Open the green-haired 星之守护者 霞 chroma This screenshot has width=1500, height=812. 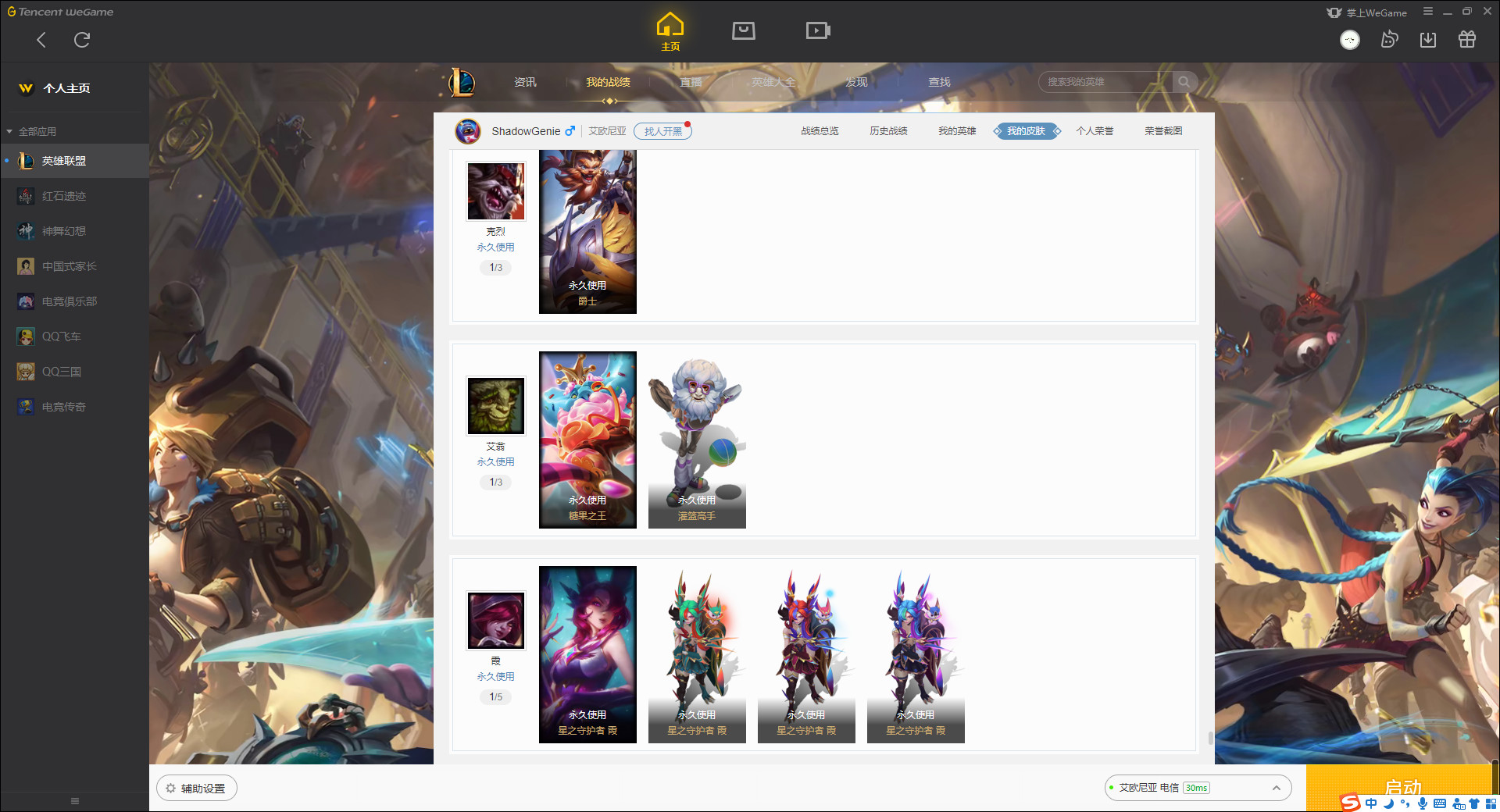click(x=697, y=654)
